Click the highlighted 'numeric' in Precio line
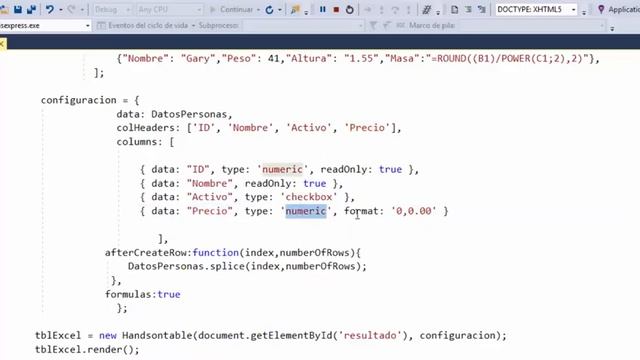 pyautogui.click(x=306, y=211)
